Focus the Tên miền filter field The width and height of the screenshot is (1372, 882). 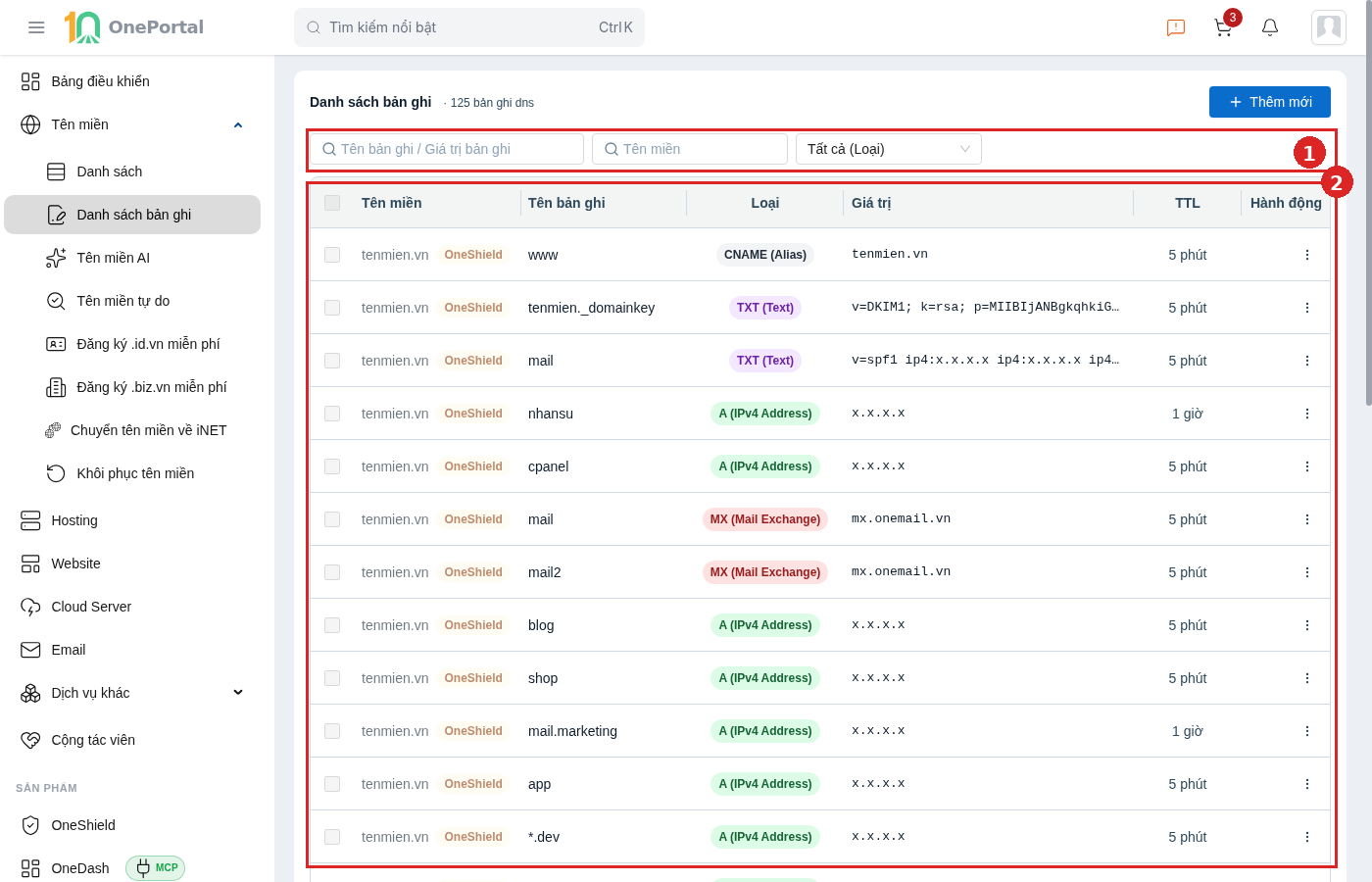tap(690, 149)
